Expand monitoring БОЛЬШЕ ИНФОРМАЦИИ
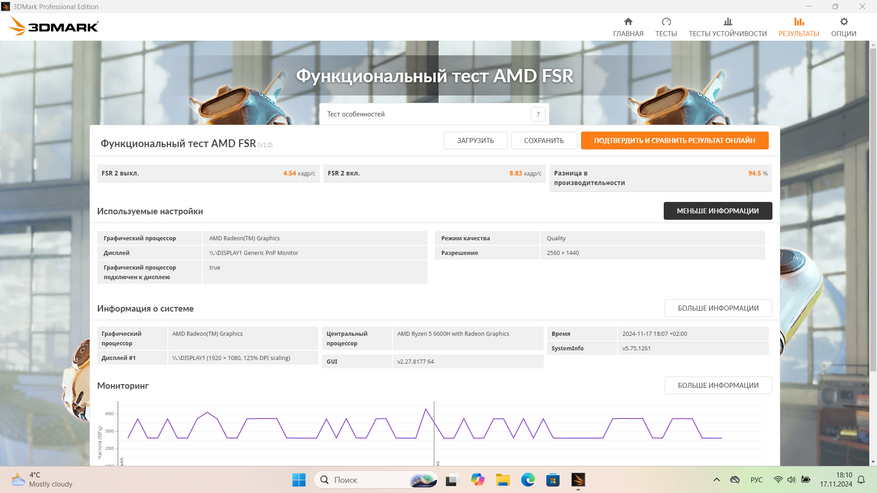The image size is (877, 493). click(718, 386)
